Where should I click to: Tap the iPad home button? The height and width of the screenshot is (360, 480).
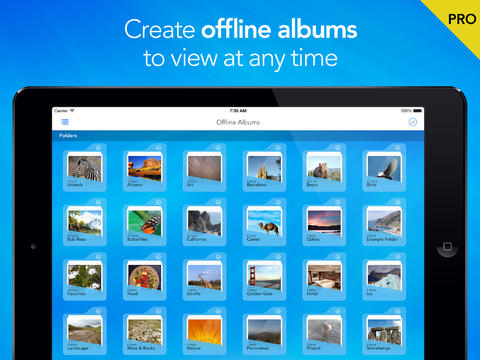click(447, 247)
